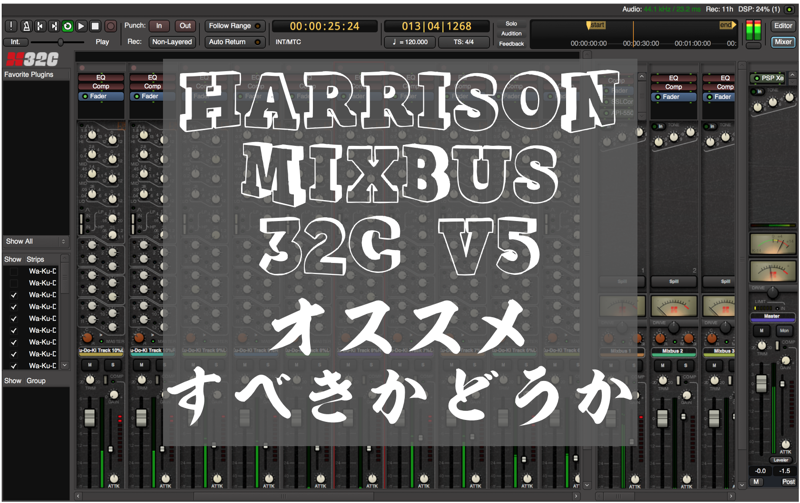Open the Master strip name button

click(772, 316)
